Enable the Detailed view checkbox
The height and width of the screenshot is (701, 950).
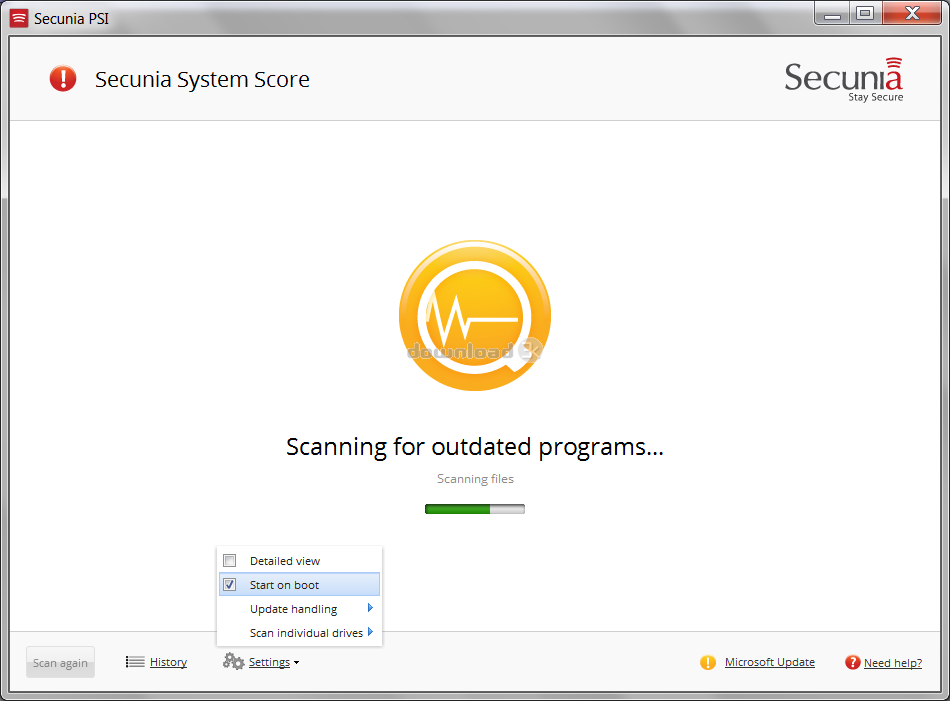[x=230, y=560]
